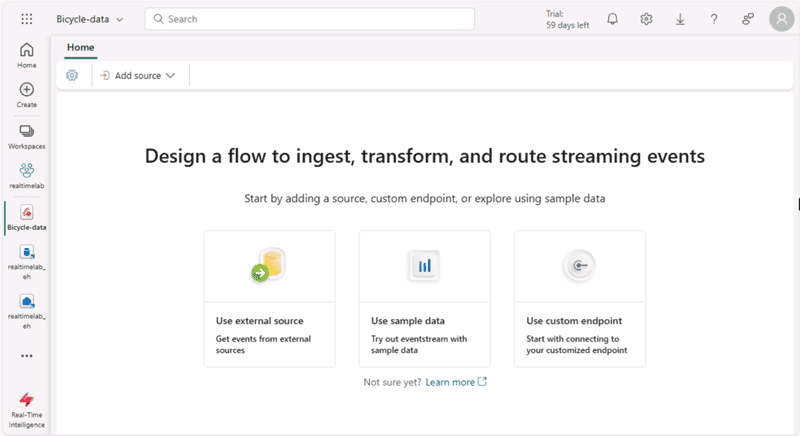Viewport: 800px width, 436px height.
Task: Open the help question mark
Action: [x=714, y=19]
